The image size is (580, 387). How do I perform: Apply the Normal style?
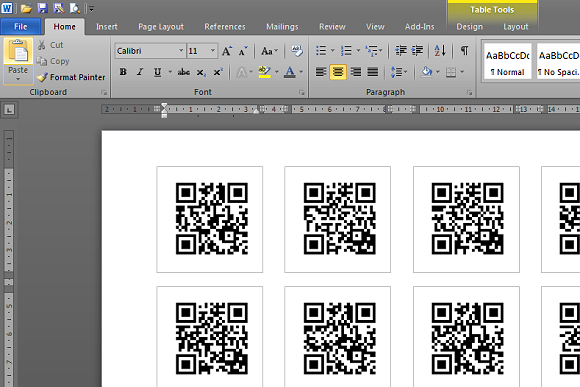point(508,61)
